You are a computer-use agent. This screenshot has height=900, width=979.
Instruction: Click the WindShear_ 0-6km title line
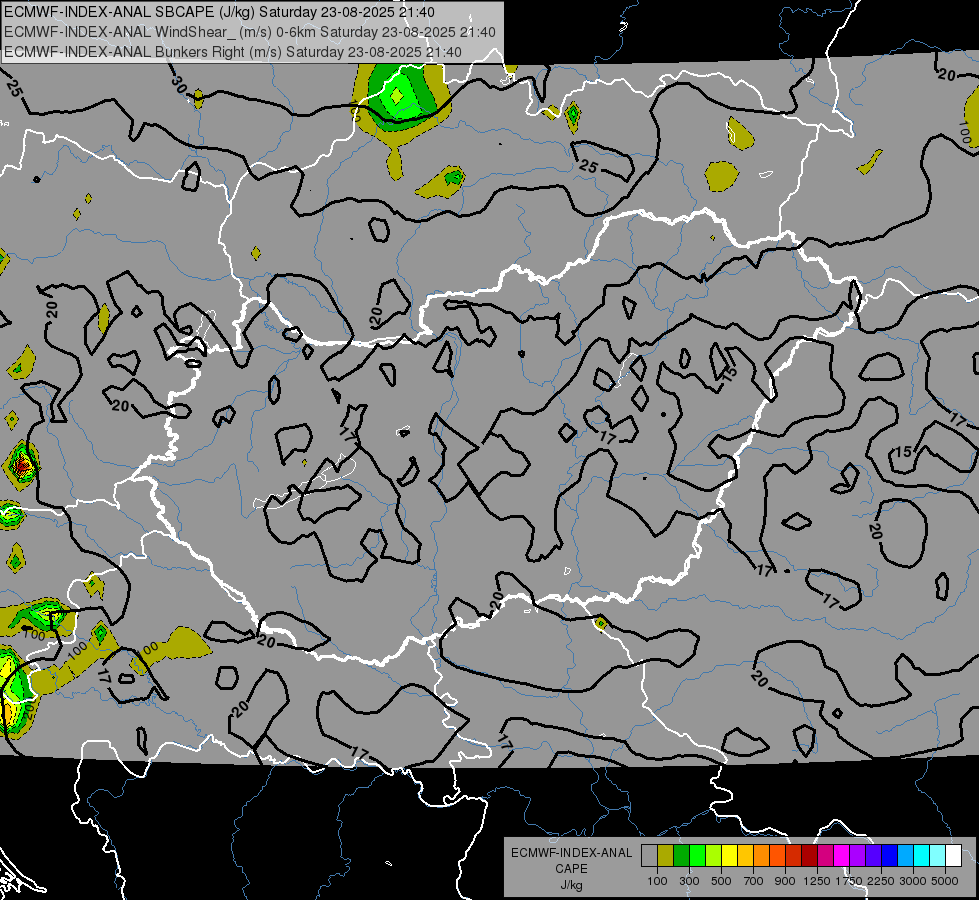(250, 32)
